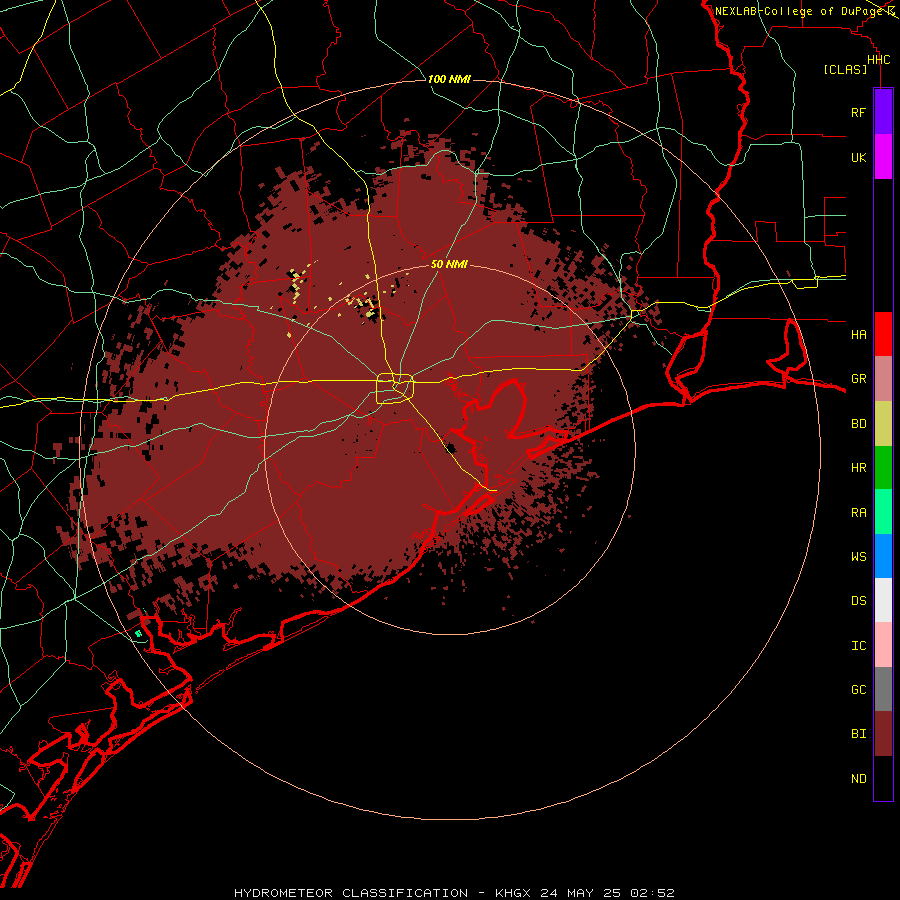900x900 pixels.
Task: Click the RF legend label
Action: (858, 113)
